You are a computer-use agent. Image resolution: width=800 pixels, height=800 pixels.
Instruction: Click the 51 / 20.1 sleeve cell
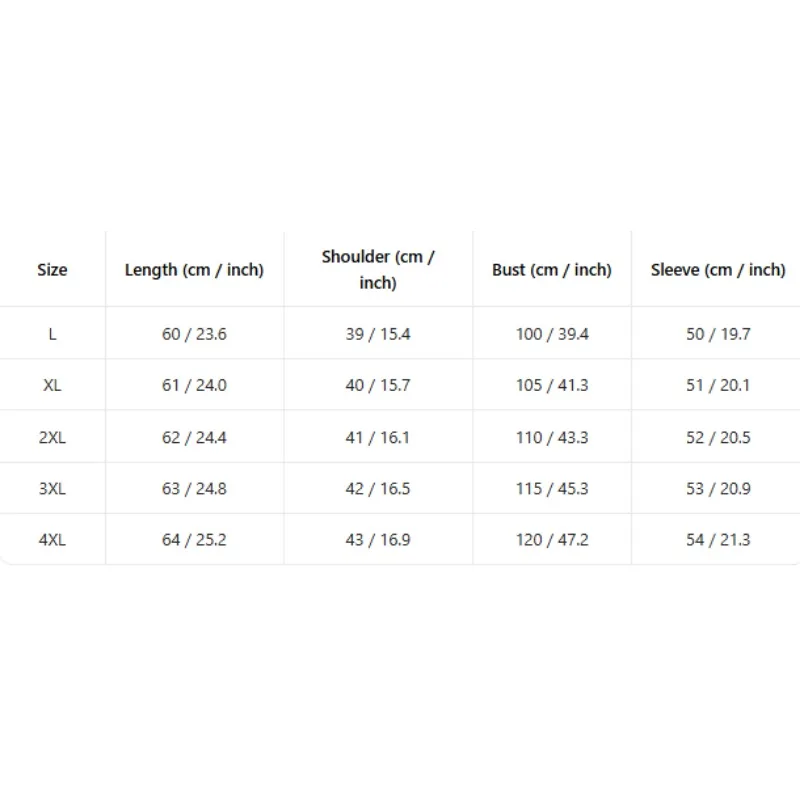tap(718, 385)
